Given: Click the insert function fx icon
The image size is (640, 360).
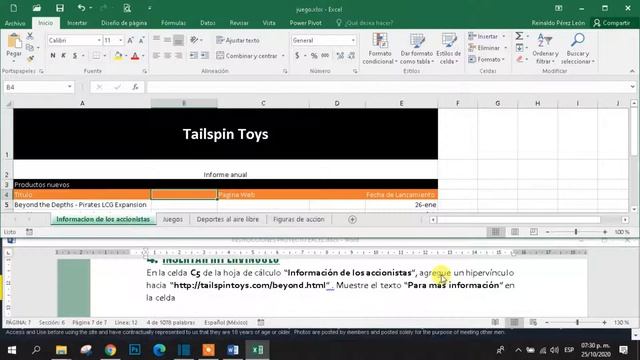Looking at the screenshot, I should tap(135, 87).
